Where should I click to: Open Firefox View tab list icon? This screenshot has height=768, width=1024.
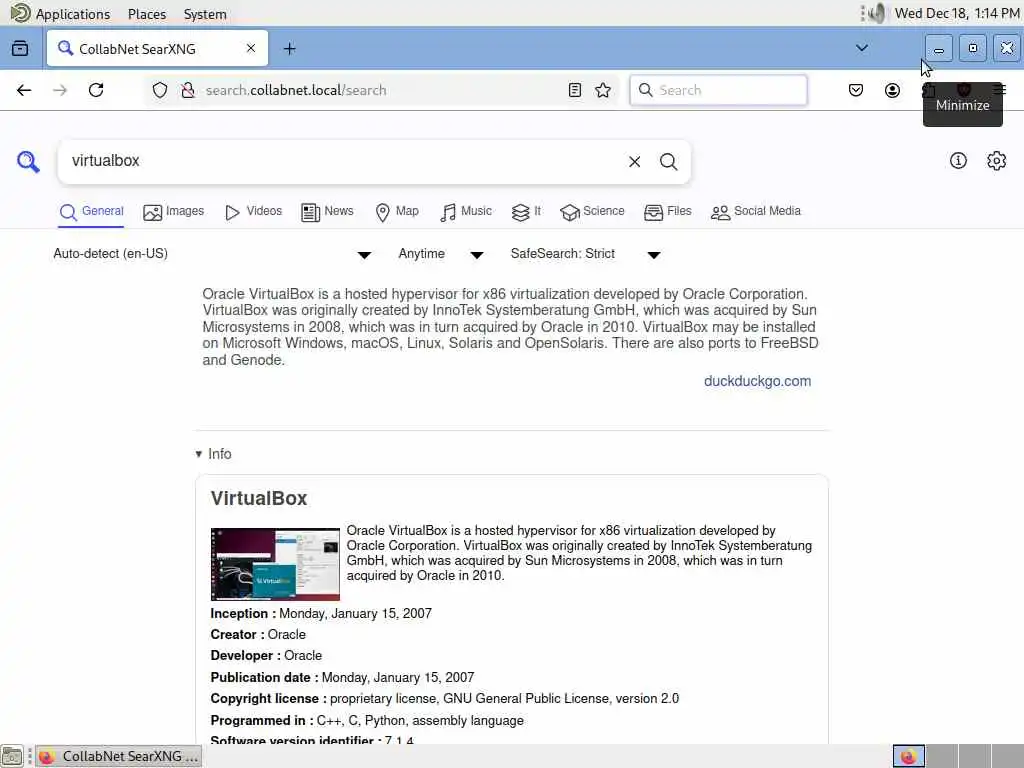point(20,48)
